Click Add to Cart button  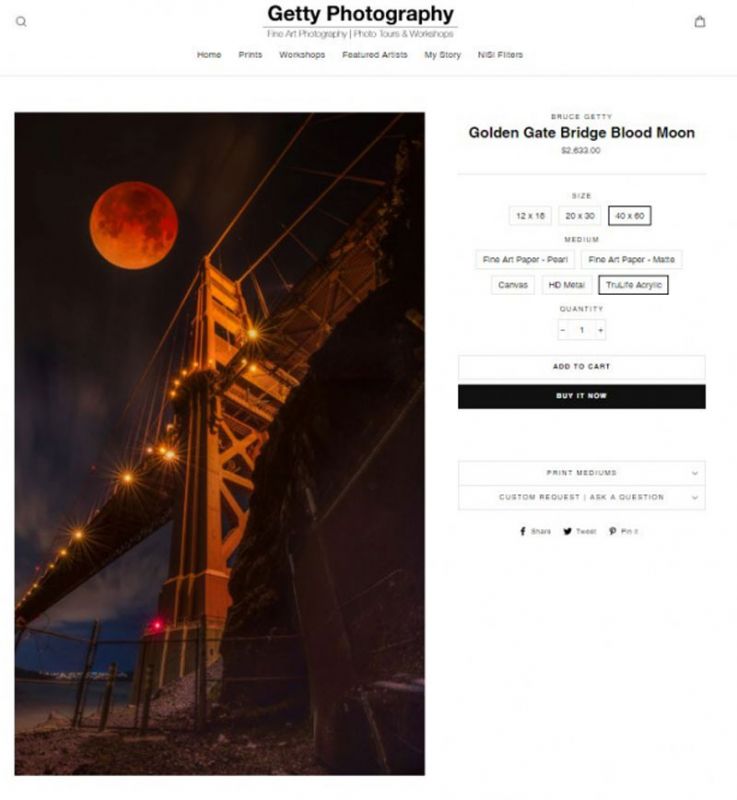(581, 367)
